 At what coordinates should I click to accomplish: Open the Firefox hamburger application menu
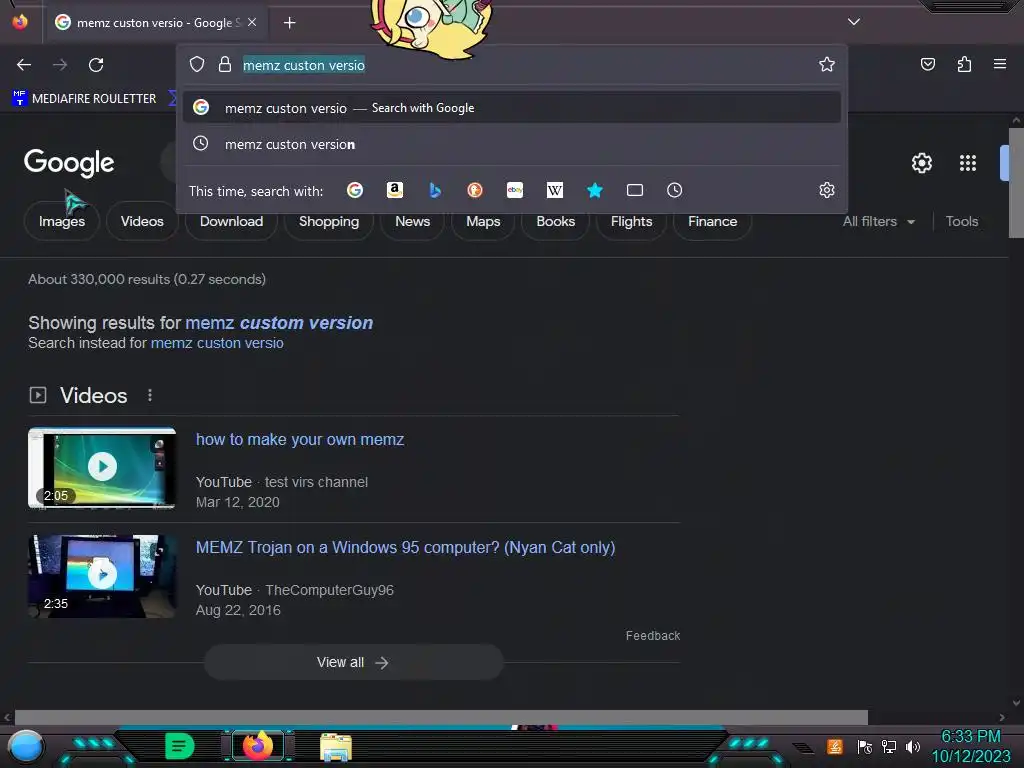pos(1000,64)
